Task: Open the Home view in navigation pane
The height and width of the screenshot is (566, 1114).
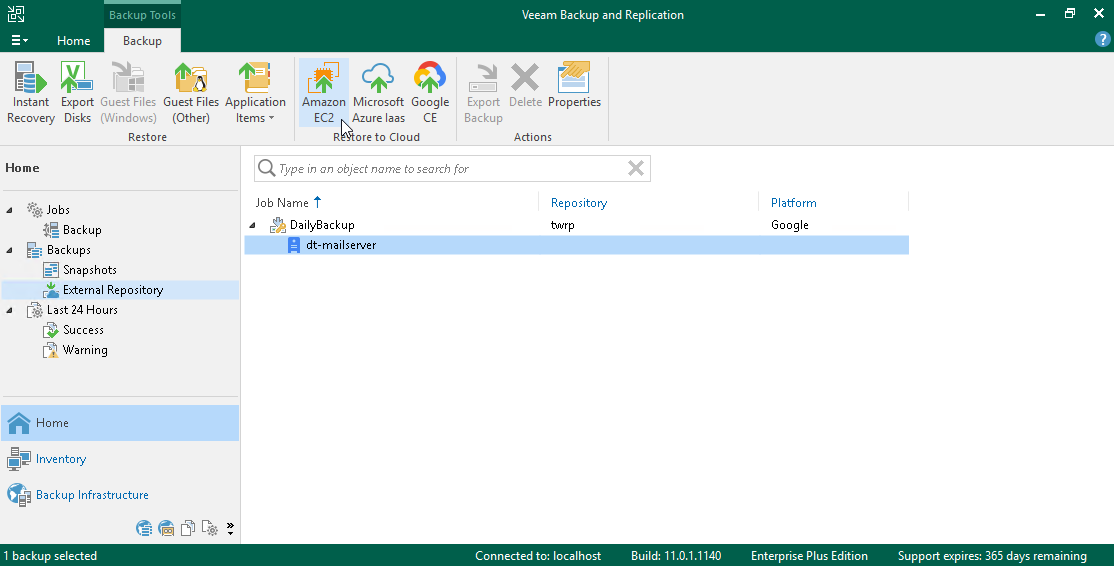Action: (x=120, y=423)
